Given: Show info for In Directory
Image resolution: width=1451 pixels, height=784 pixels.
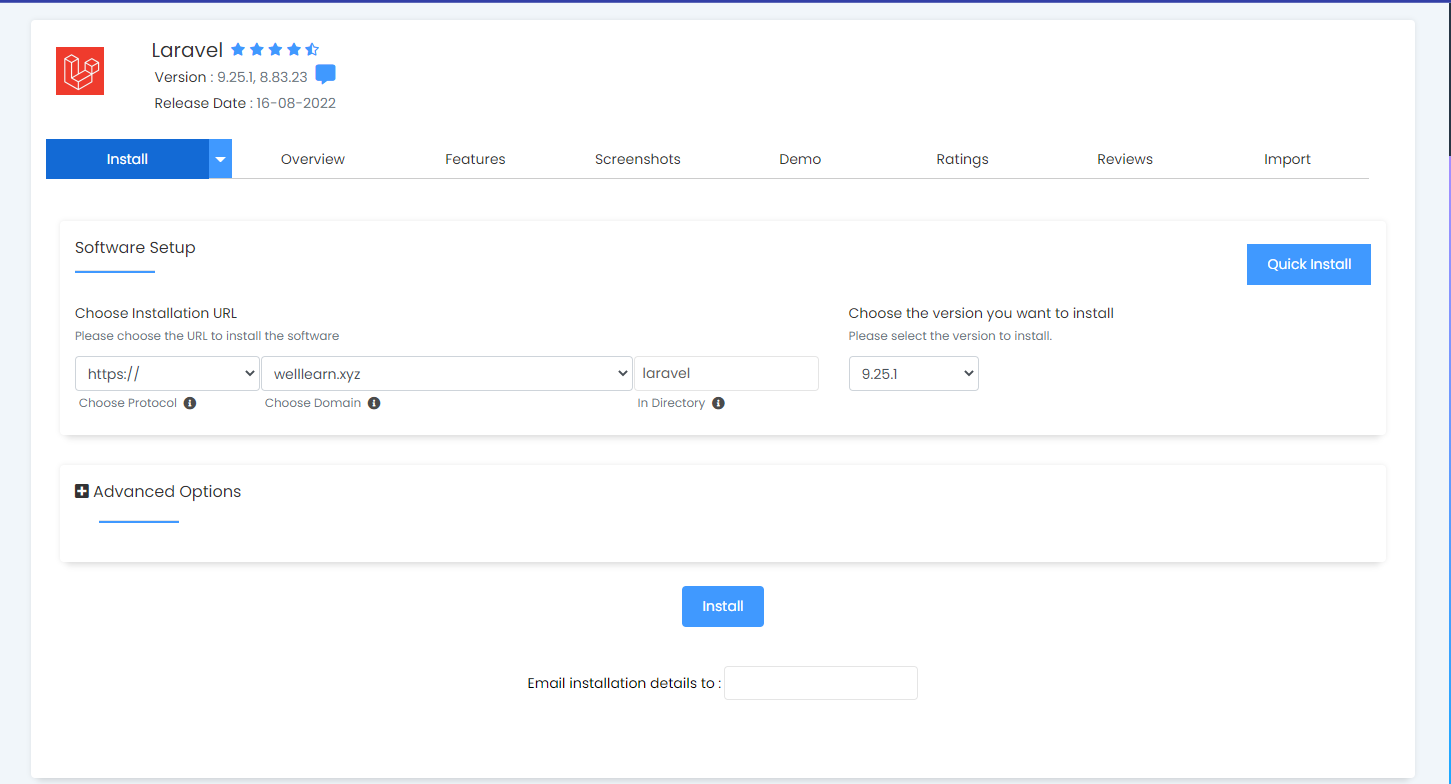Looking at the screenshot, I should [x=718, y=403].
